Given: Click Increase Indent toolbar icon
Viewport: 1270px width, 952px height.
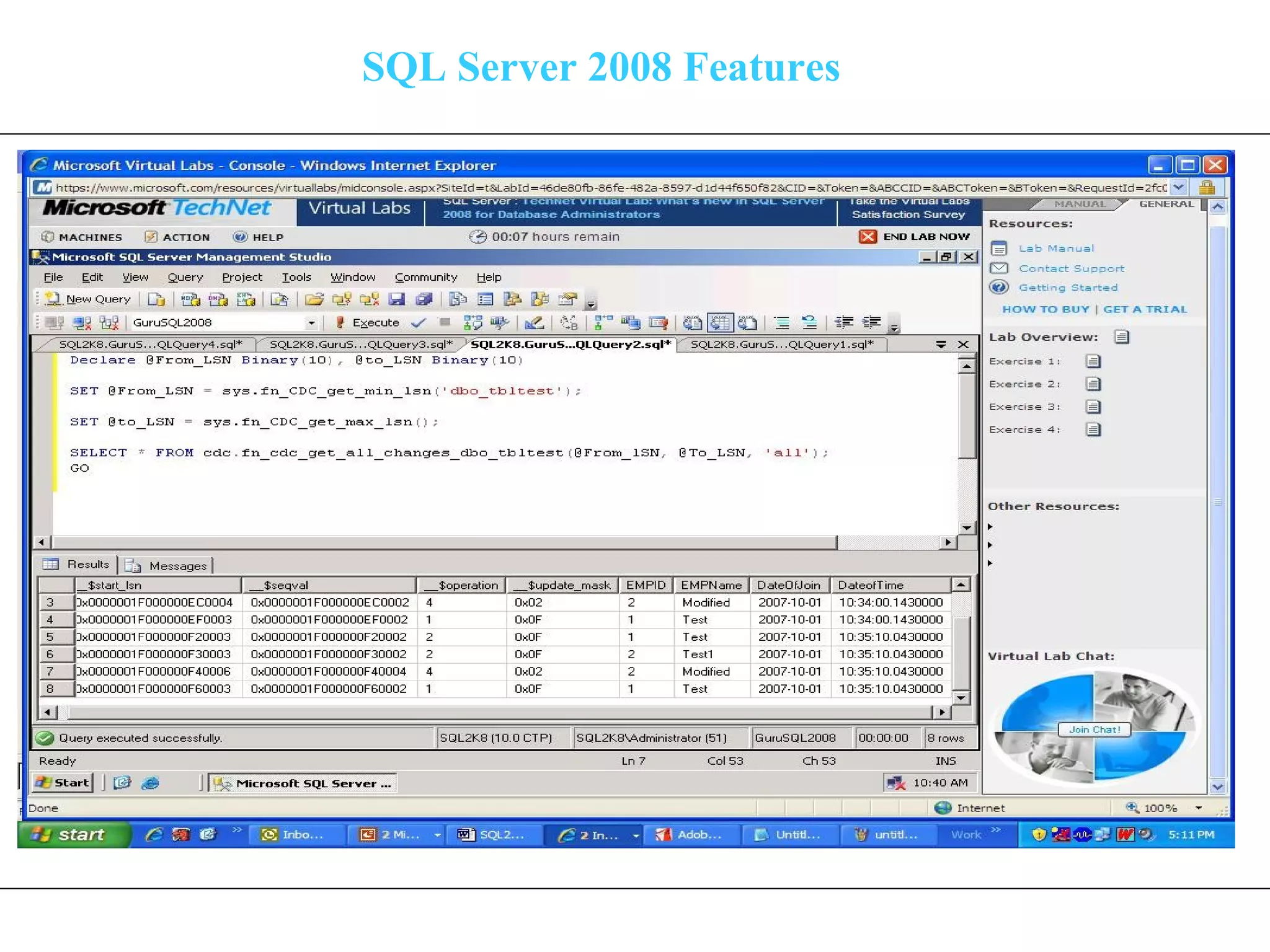Looking at the screenshot, I should [x=871, y=322].
